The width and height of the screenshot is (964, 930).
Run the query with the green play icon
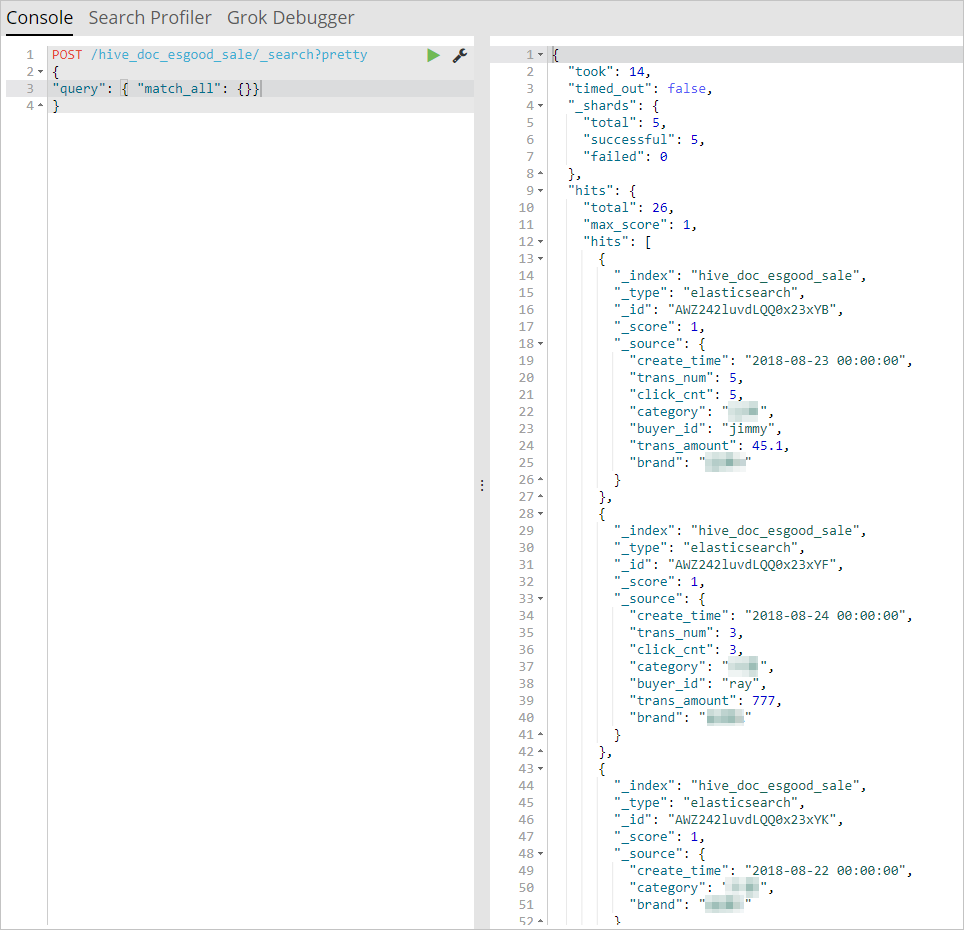coord(433,55)
